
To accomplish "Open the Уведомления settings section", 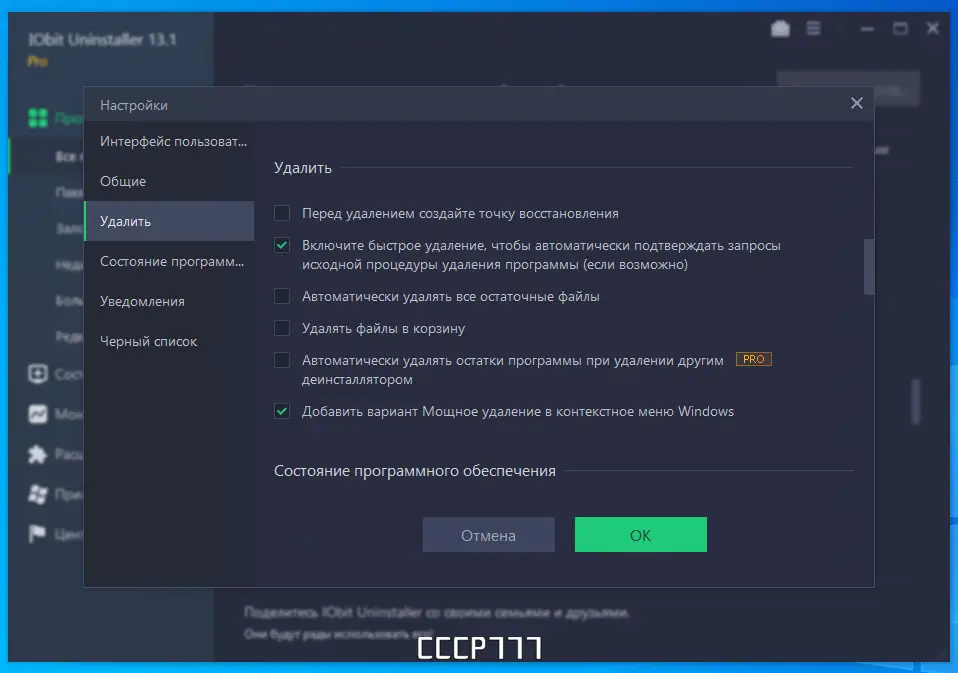I will point(169,301).
